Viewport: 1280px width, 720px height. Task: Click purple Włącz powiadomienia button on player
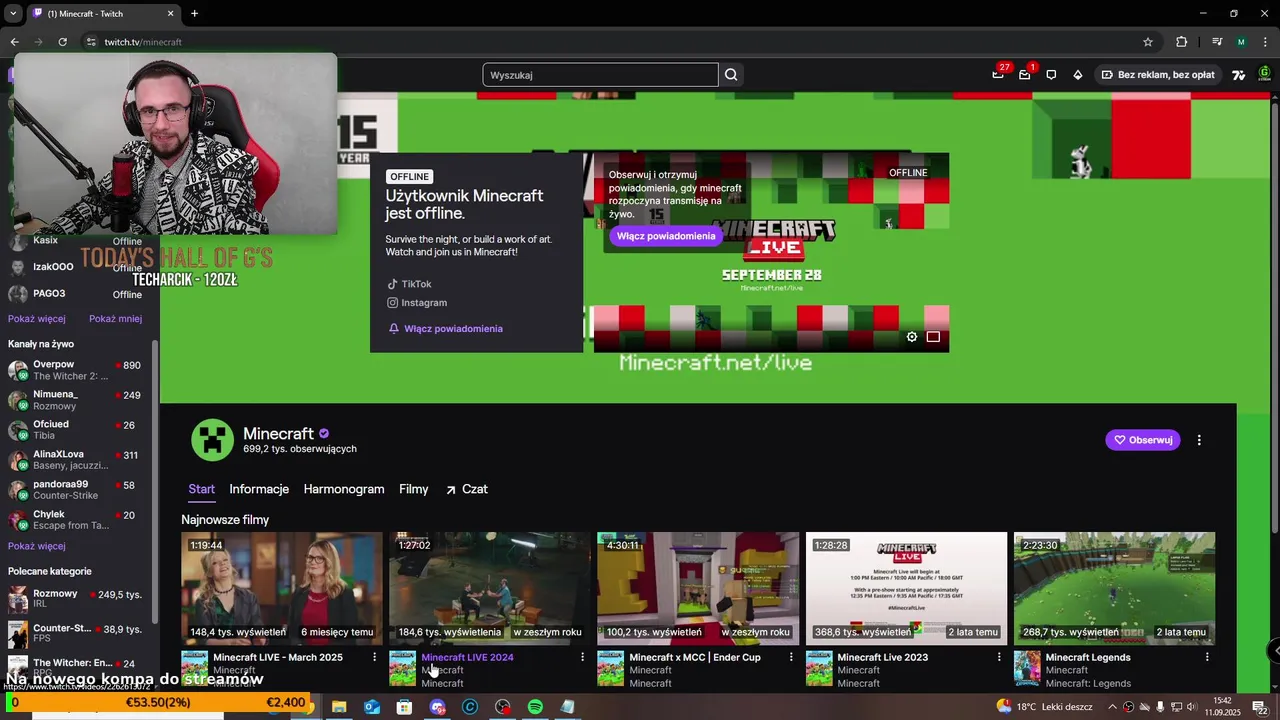pyautogui.click(x=666, y=236)
